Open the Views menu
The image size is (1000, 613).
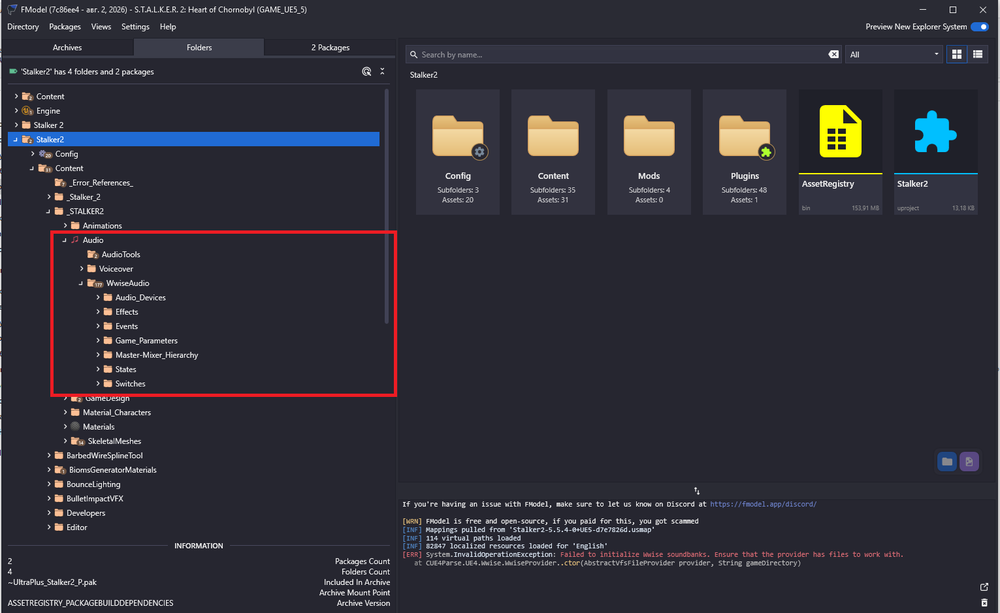101,27
